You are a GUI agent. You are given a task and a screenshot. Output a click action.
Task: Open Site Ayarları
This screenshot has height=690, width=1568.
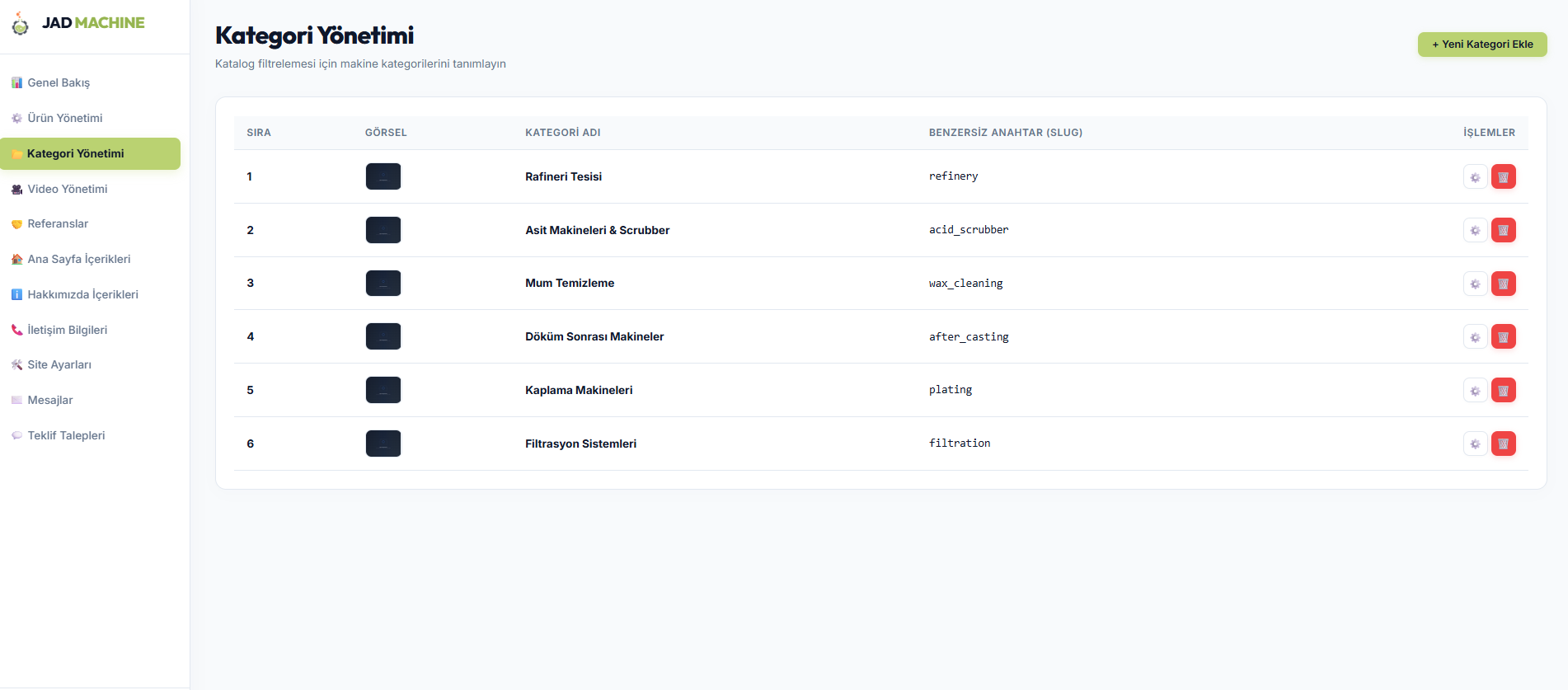(90, 364)
